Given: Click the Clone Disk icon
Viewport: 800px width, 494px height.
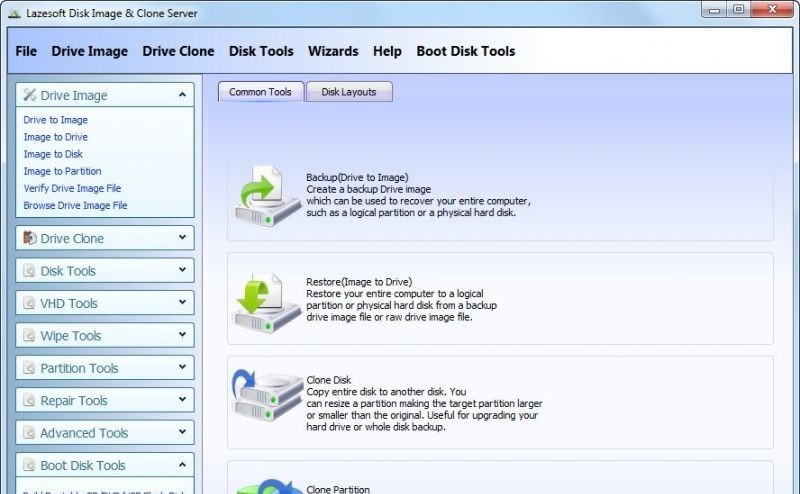Looking at the screenshot, I should pyautogui.click(x=267, y=396).
